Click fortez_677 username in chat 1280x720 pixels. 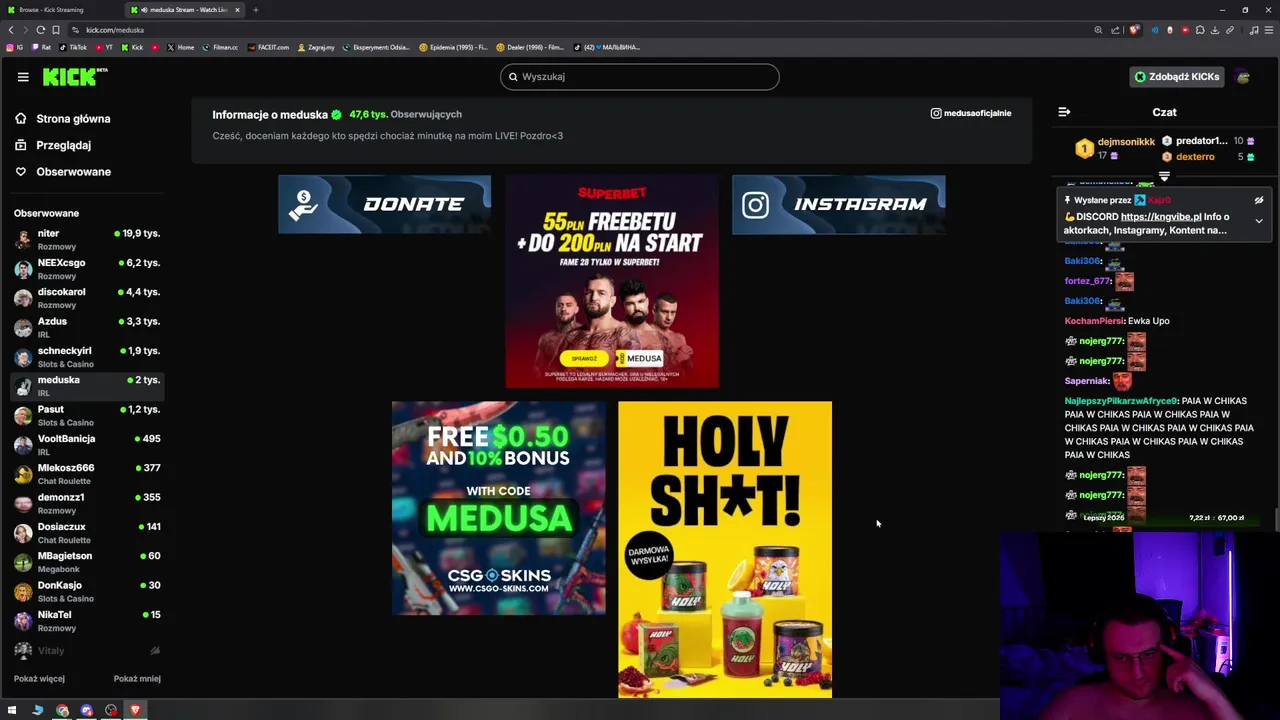tap(1087, 281)
